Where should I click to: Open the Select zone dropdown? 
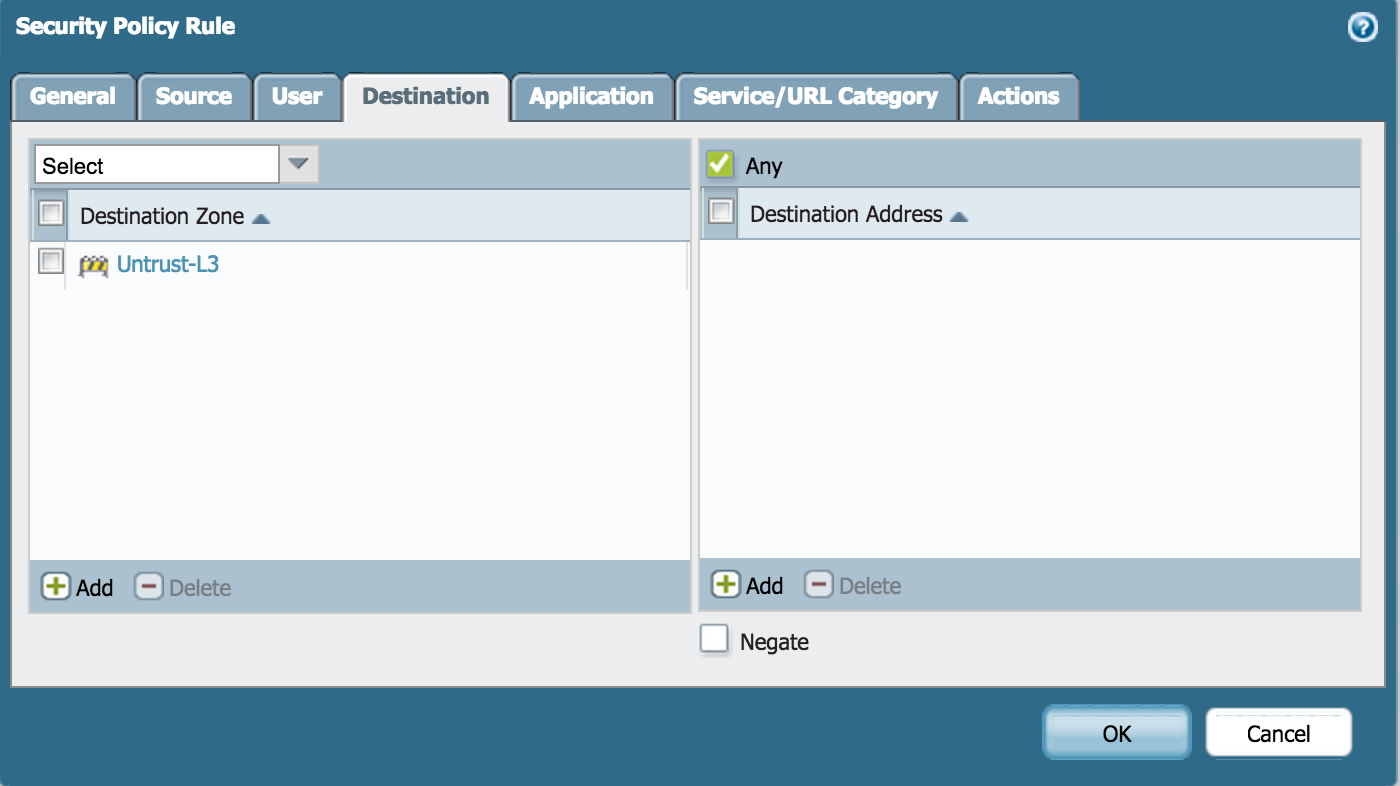coord(298,163)
